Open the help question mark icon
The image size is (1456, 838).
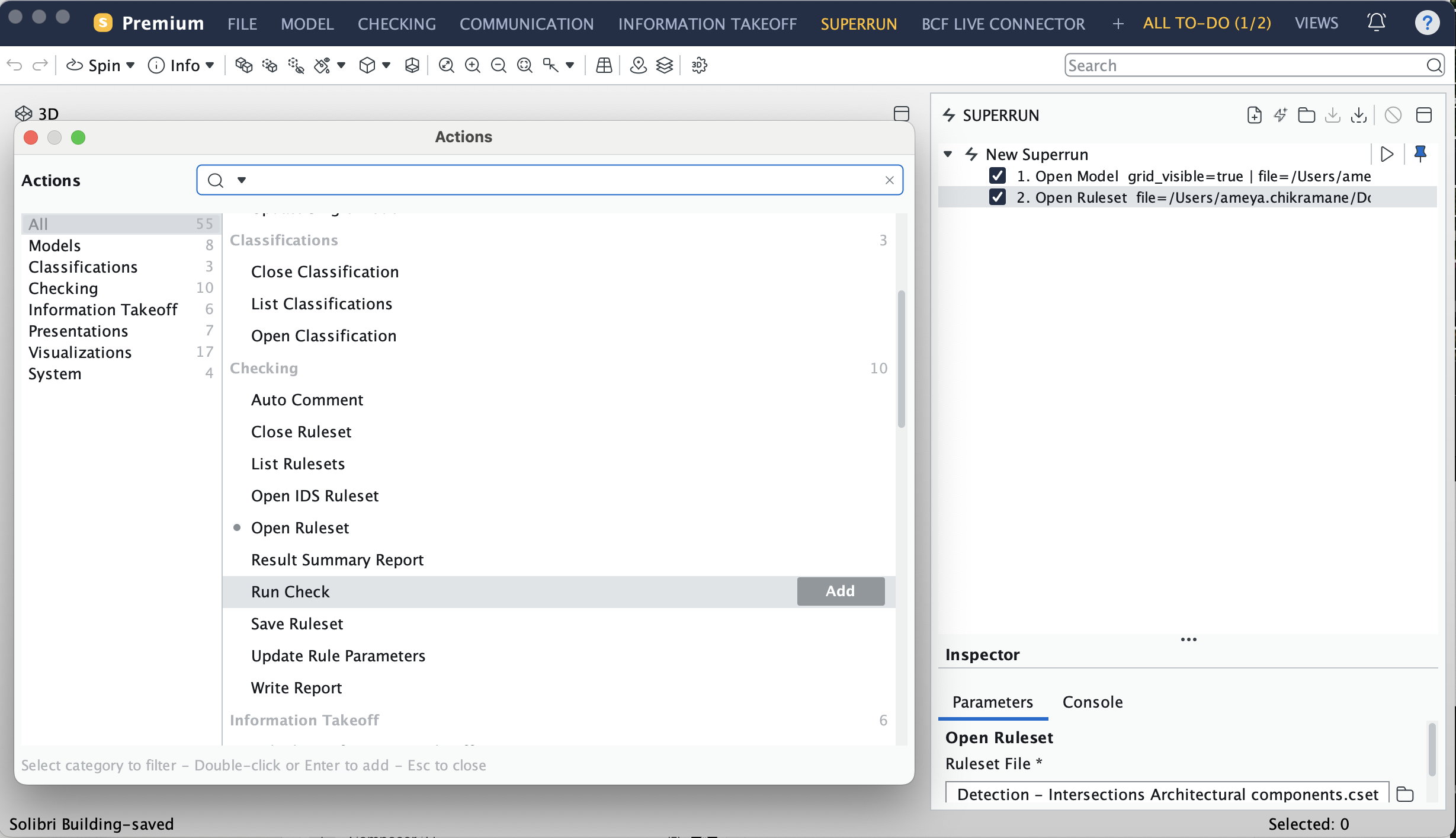click(x=1427, y=23)
